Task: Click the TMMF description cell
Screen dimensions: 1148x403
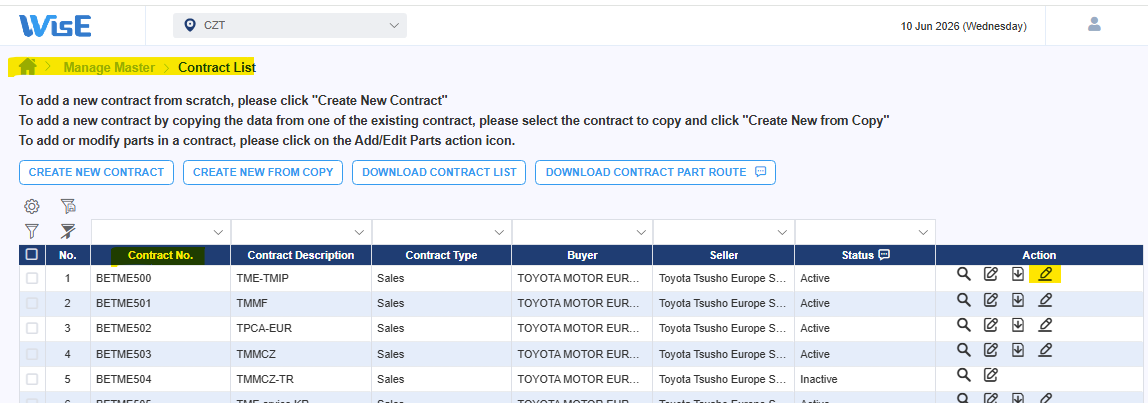Action: pyautogui.click(x=301, y=303)
